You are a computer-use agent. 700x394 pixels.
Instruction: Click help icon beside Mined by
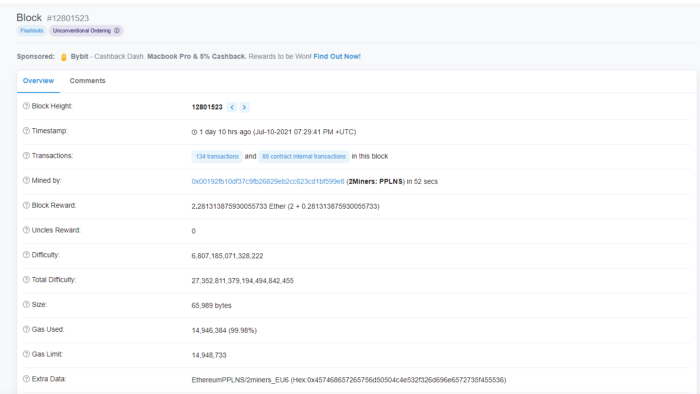26,180
